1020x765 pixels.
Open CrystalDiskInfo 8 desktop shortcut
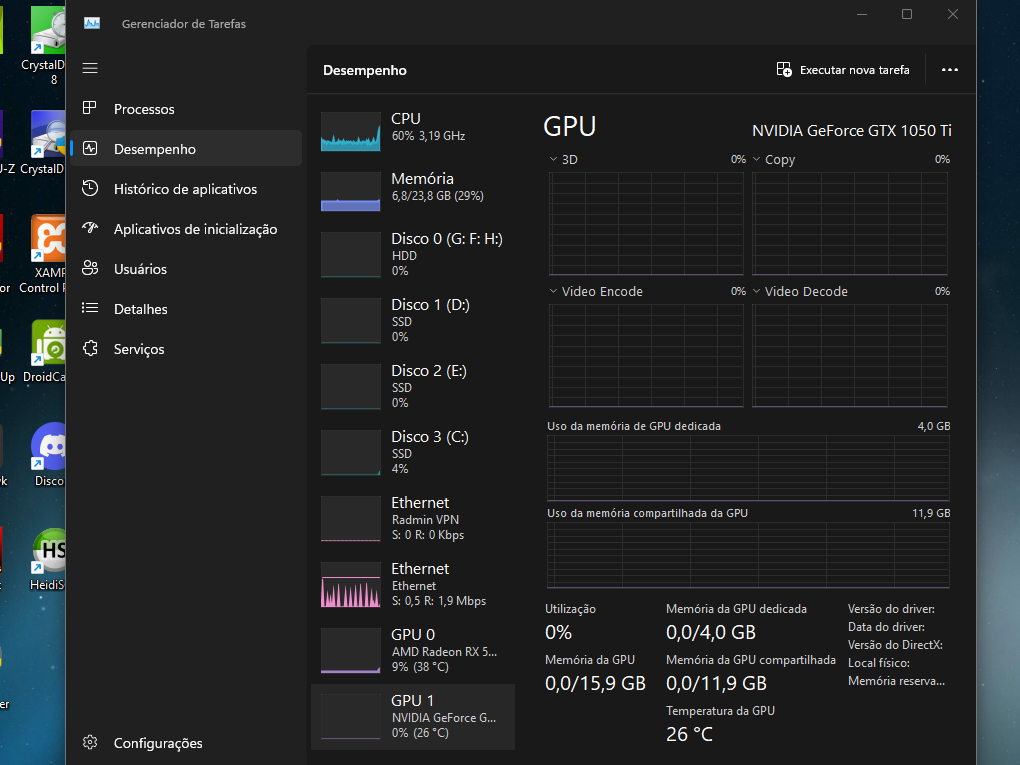click(44, 46)
